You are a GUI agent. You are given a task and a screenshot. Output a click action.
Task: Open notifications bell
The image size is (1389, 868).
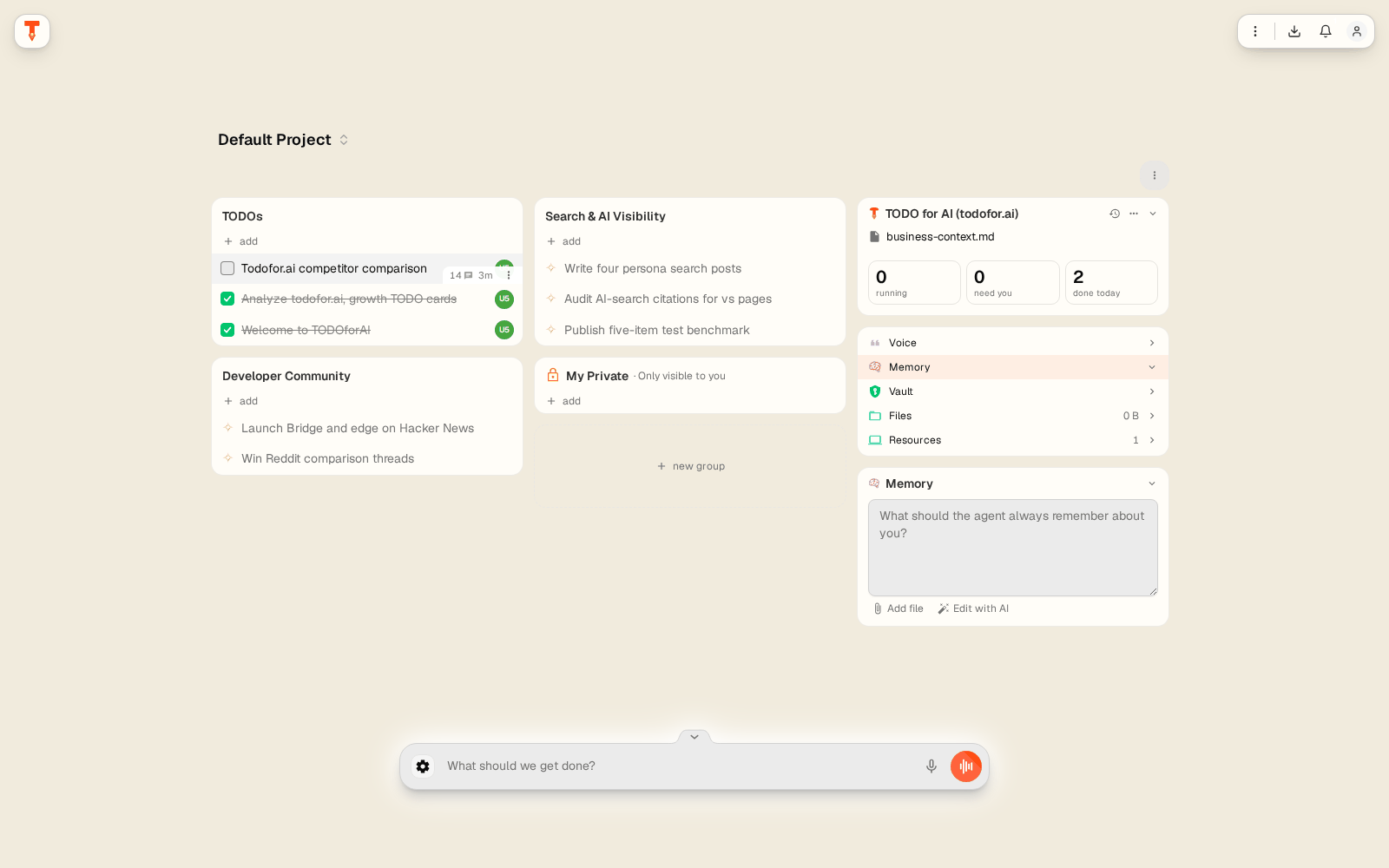coord(1326,31)
